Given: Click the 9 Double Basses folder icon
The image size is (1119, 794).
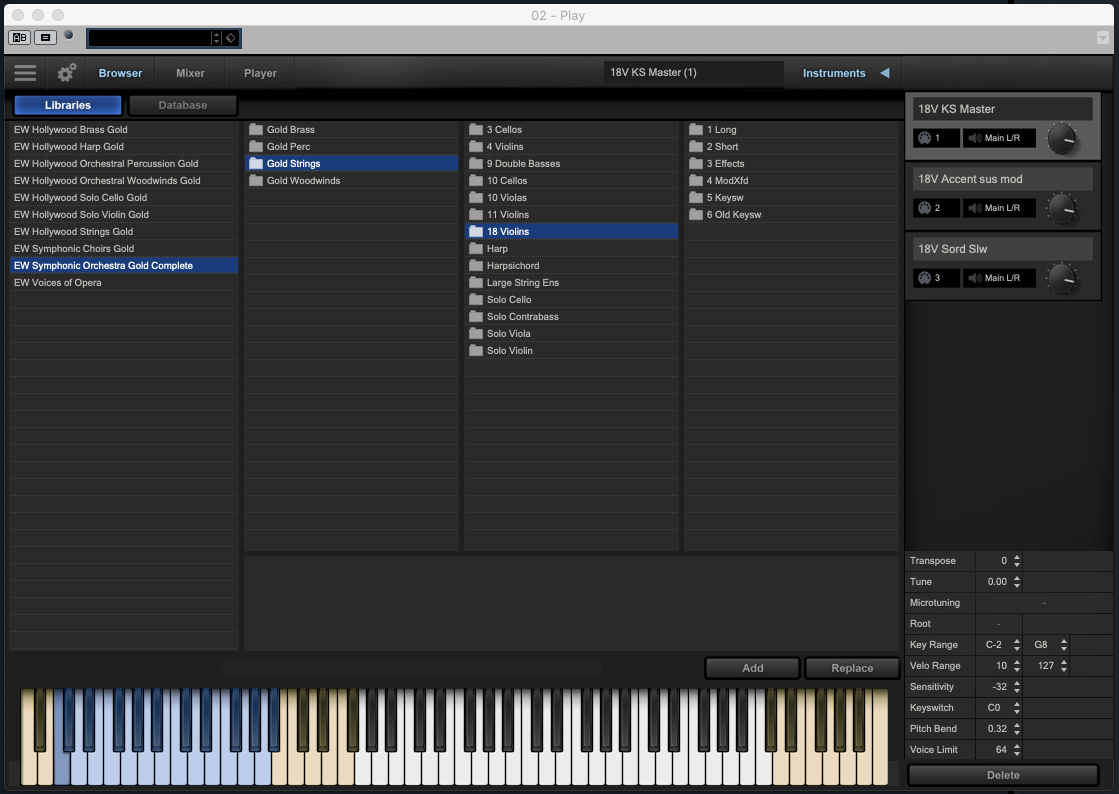Looking at the screenshot, I should coord(476,163).
